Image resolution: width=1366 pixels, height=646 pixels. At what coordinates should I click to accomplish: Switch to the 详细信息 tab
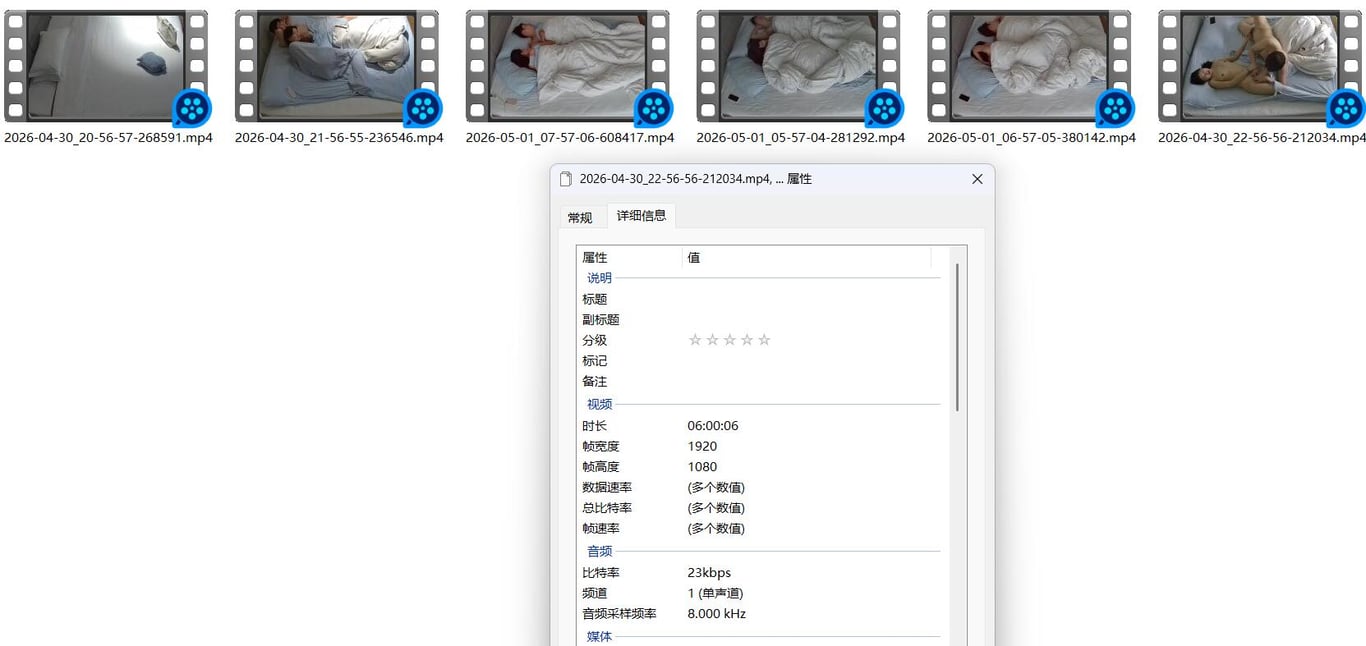point(641,215)
